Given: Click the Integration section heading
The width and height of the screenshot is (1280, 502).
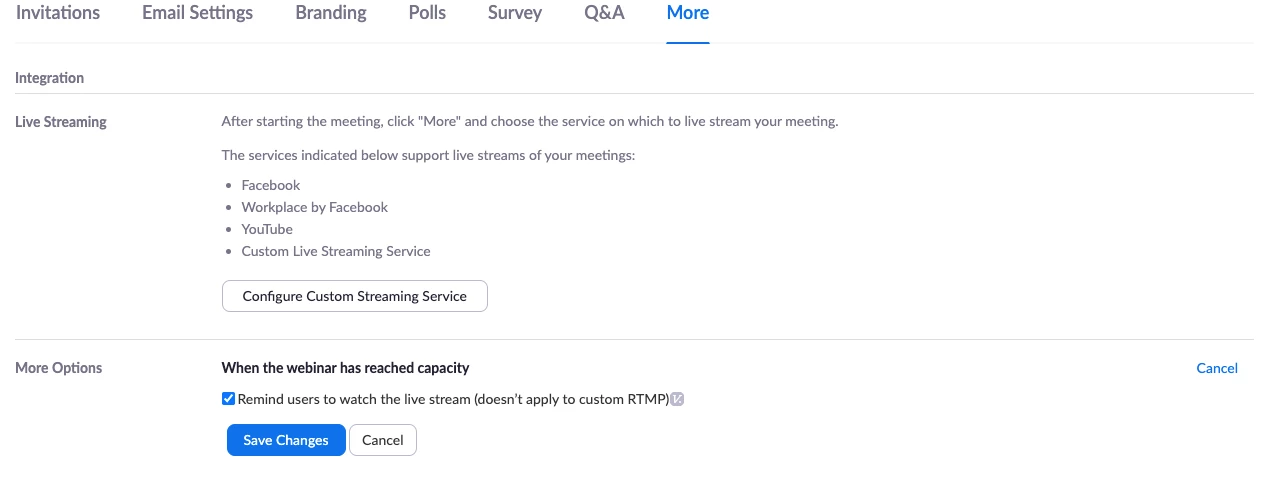Looking at the screenshot, I should click(49, 78).
